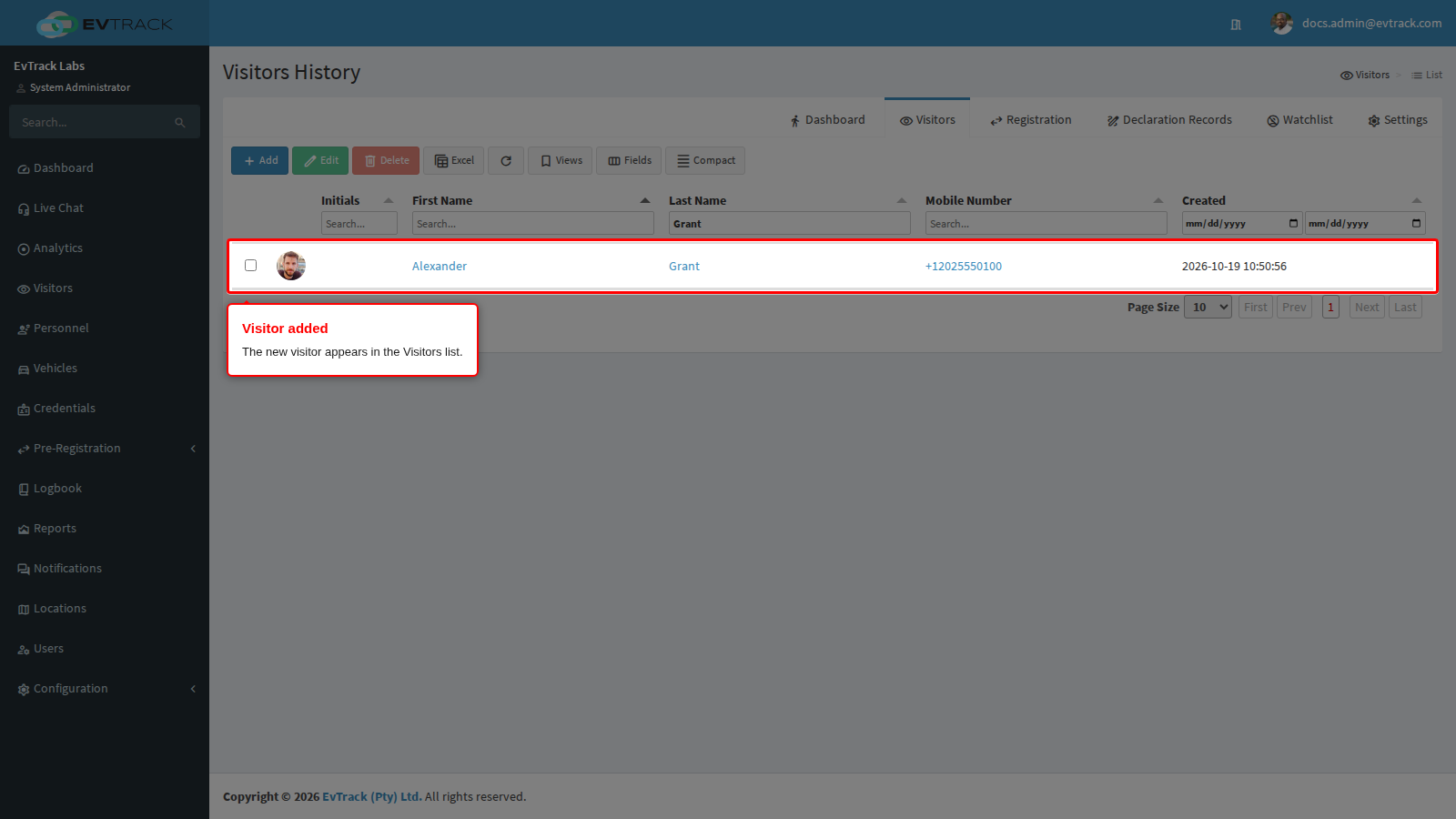Click the EvTrack logo in header
Screen dimensions: 1456x819
pyautogui.click(x=105, y=24)
